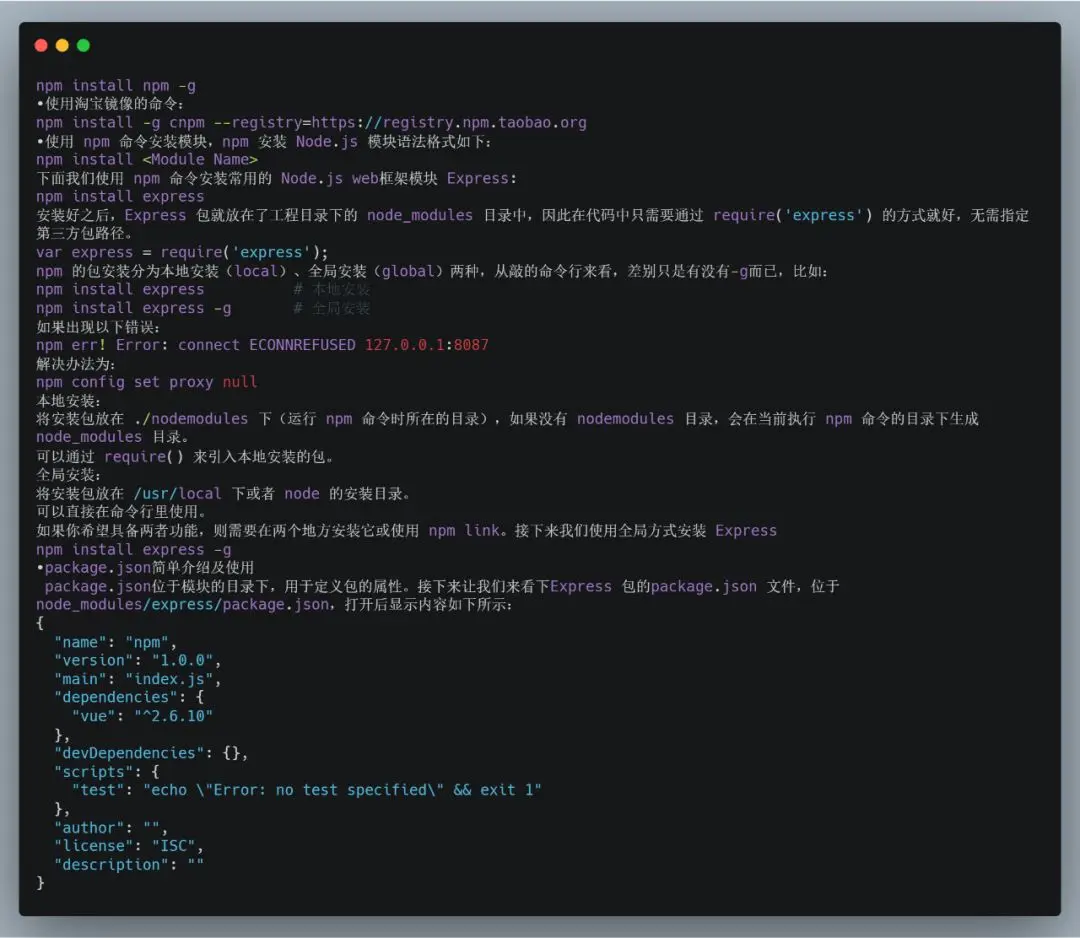The image size is (1080, 938).
Task: Click the comment '# 本地安装'
Action: pos(332,289)
